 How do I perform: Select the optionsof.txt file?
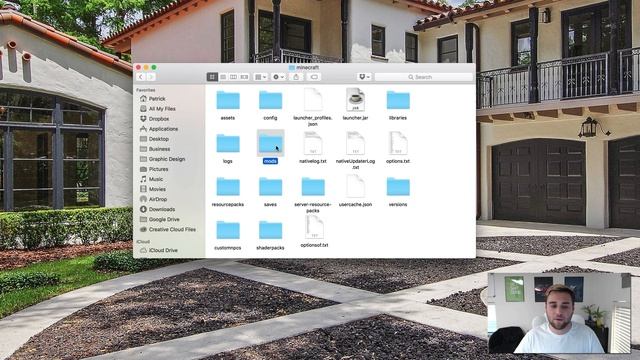(x=314, y=227)
